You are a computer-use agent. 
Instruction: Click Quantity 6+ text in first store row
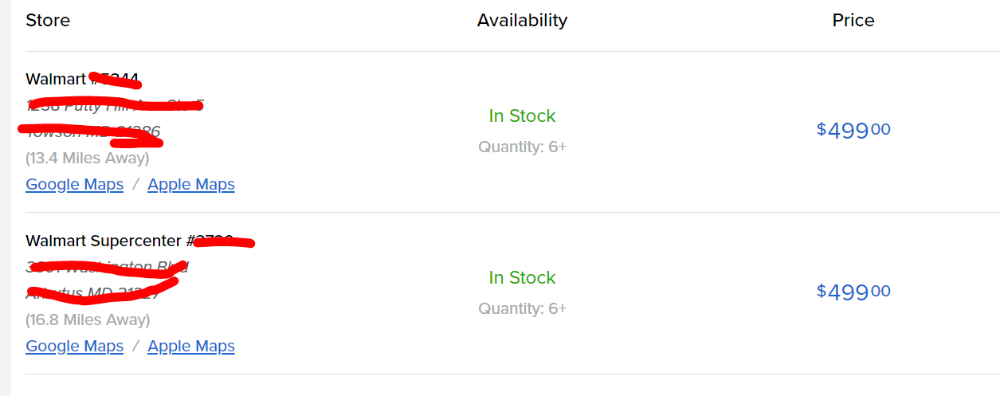522,147
